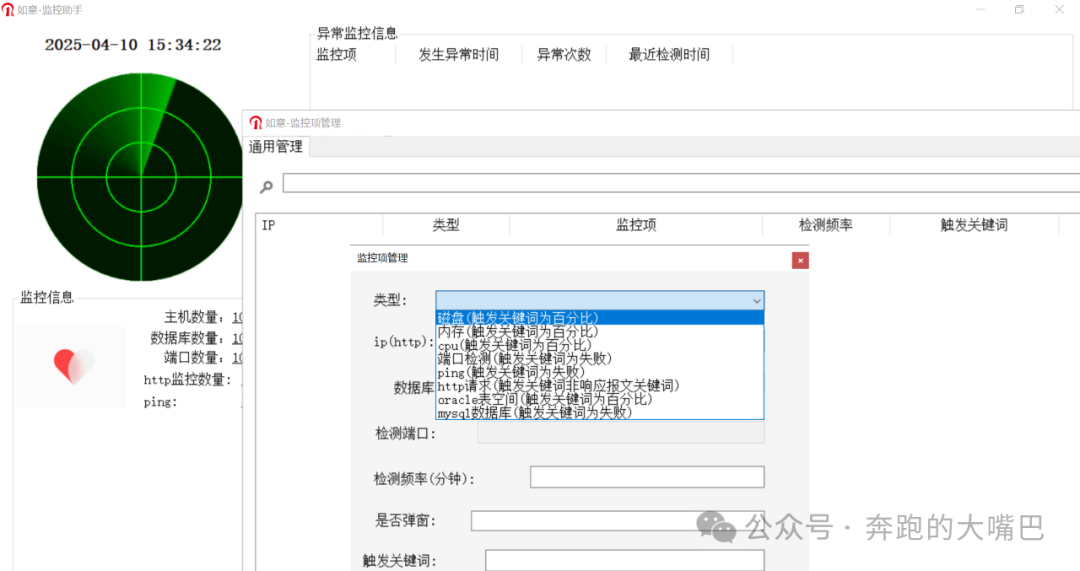The height and width of the screenshot is (571, 1080).
Task: Click the logo icon of 监控项管理 window
Action: coord(256,123)
